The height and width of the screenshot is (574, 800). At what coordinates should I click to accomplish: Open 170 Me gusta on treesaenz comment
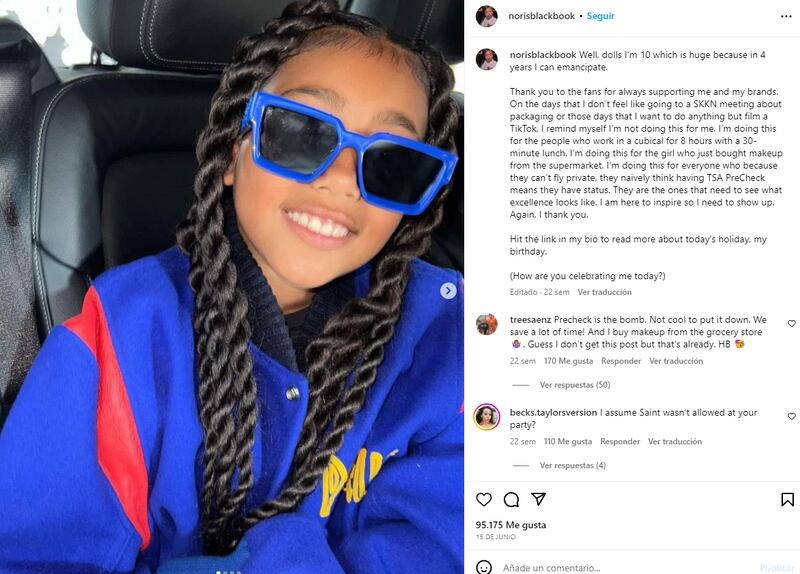coord(568,361)
